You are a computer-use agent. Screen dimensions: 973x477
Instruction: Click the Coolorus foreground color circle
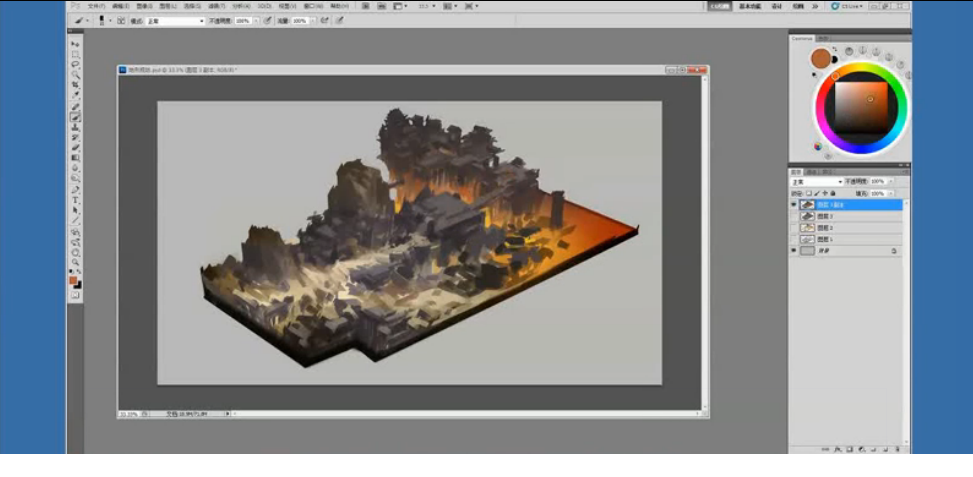[820, 59]
